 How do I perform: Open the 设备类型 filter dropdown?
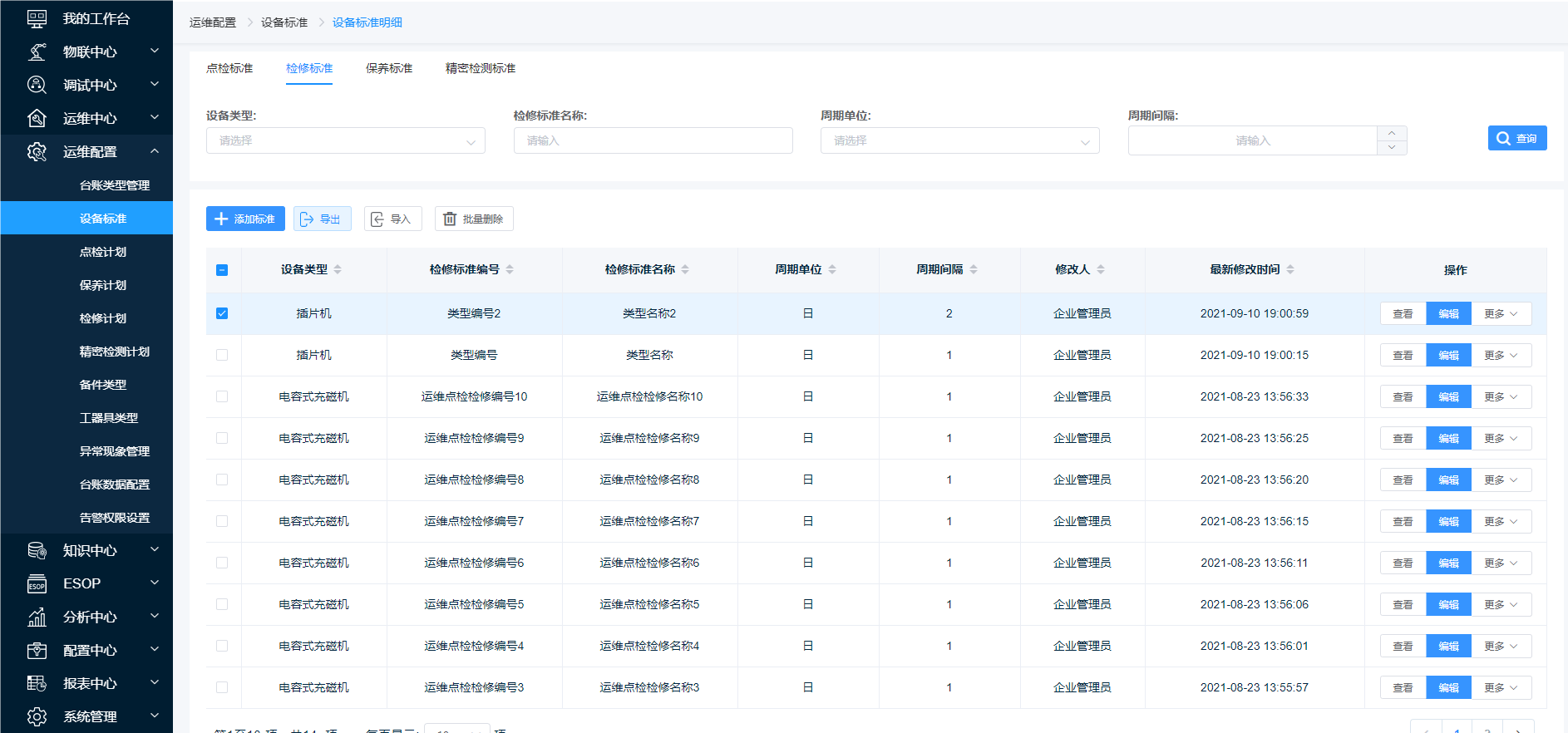click(x=345, y=140)
